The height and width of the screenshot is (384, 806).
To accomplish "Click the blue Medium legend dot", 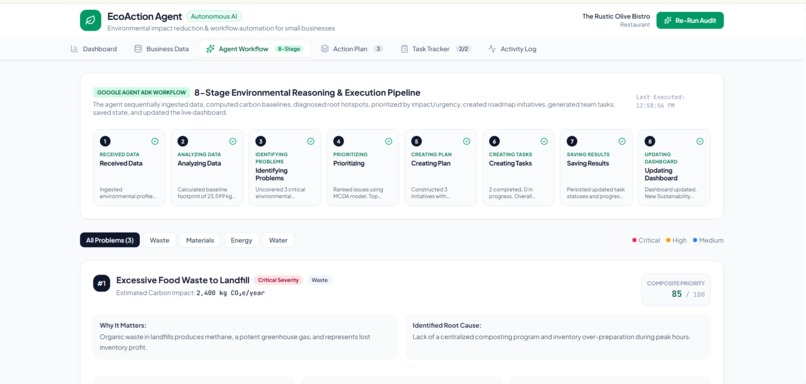I will click(695, 240).
